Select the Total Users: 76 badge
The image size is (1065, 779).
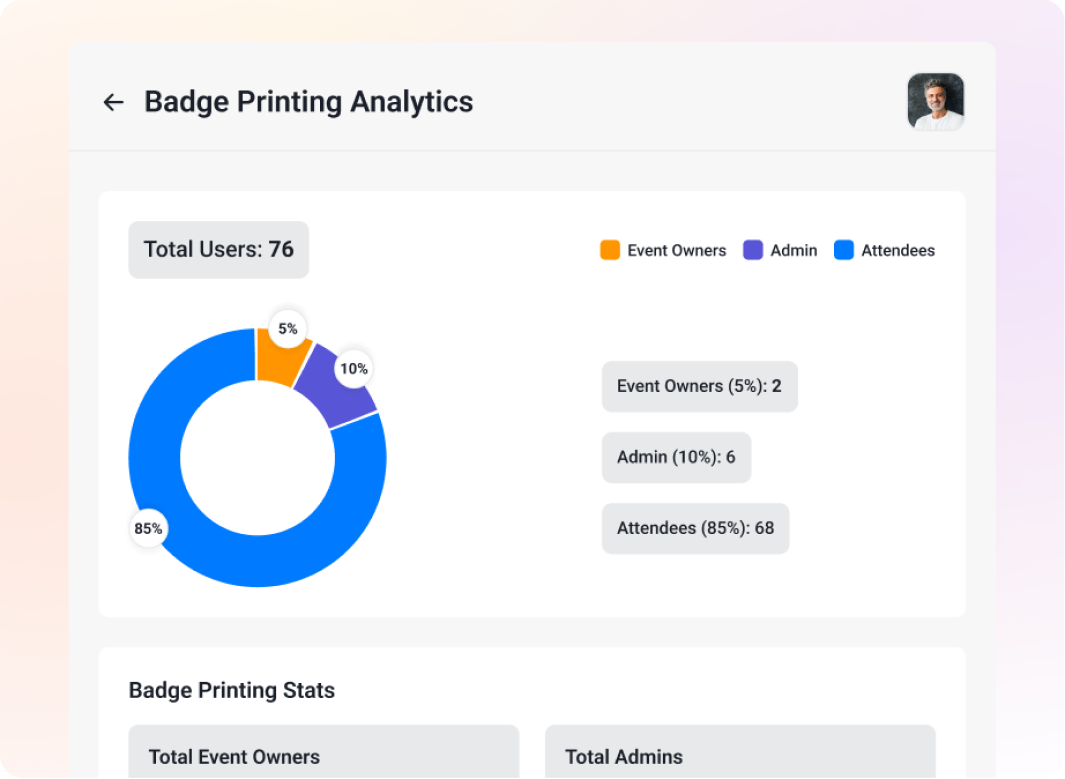219,249
